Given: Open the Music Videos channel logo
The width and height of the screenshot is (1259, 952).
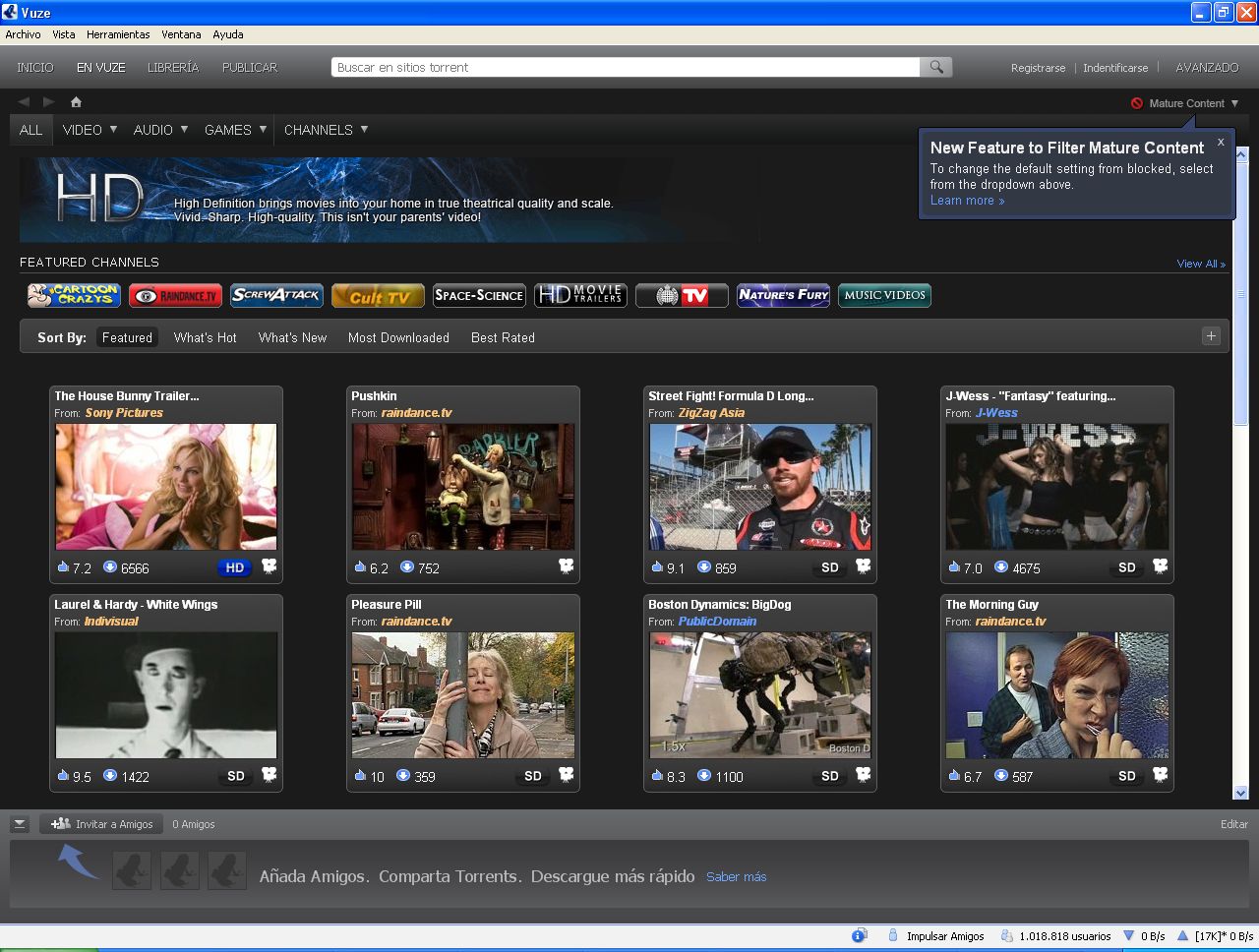Looking at the screenshot, I should click(x=884, y=295).
